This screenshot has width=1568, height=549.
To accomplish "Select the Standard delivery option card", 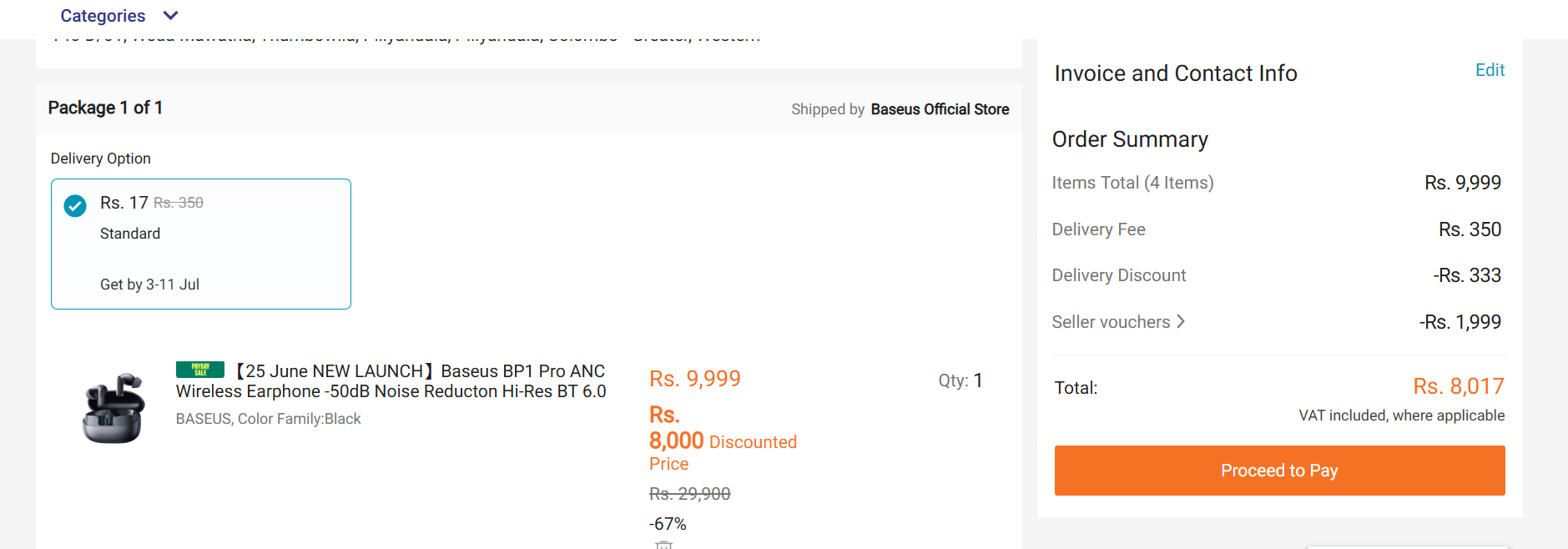I will click(201, 244).
